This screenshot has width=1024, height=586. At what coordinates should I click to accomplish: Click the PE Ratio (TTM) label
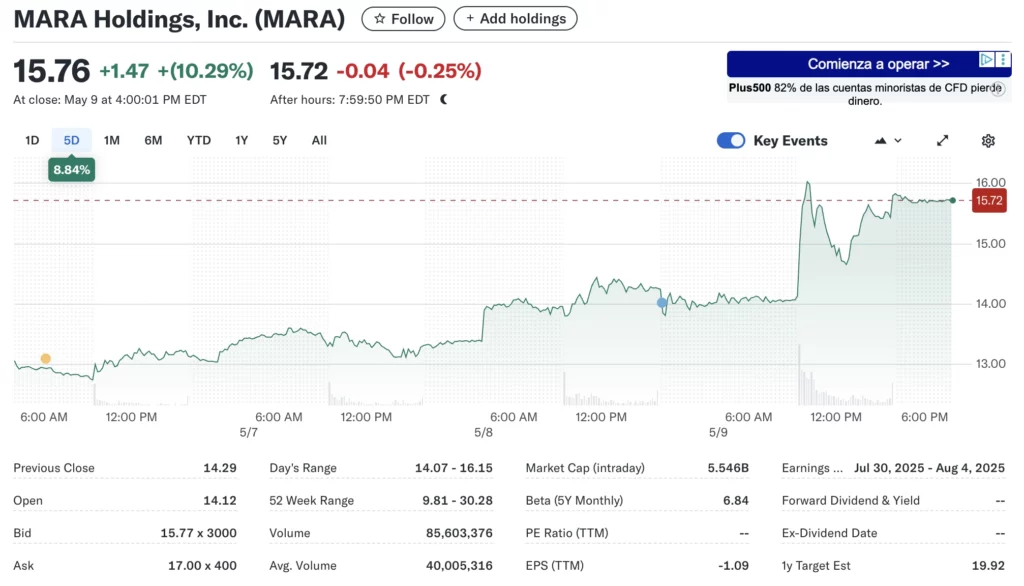click(567, 533)
